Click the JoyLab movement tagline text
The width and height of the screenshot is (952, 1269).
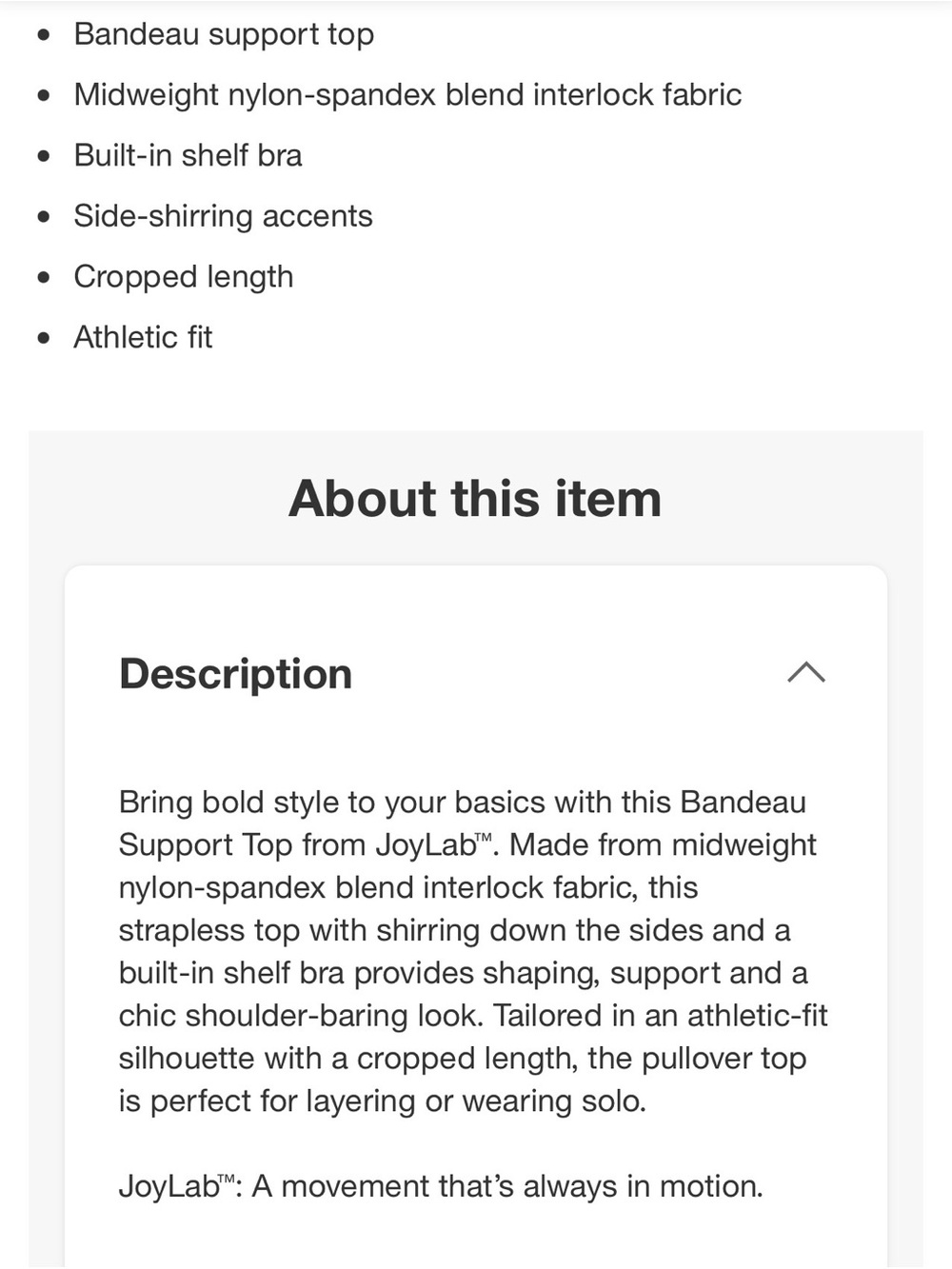coord(441,1186)
